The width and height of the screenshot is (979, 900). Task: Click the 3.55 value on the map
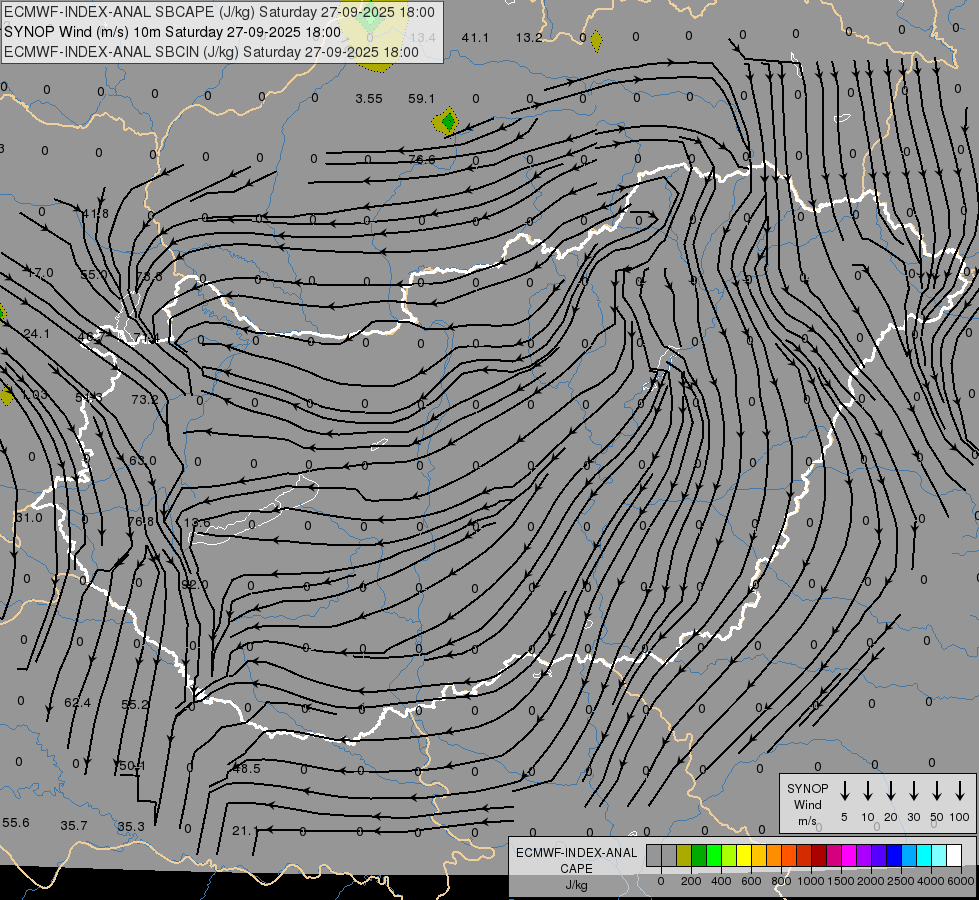368,99
